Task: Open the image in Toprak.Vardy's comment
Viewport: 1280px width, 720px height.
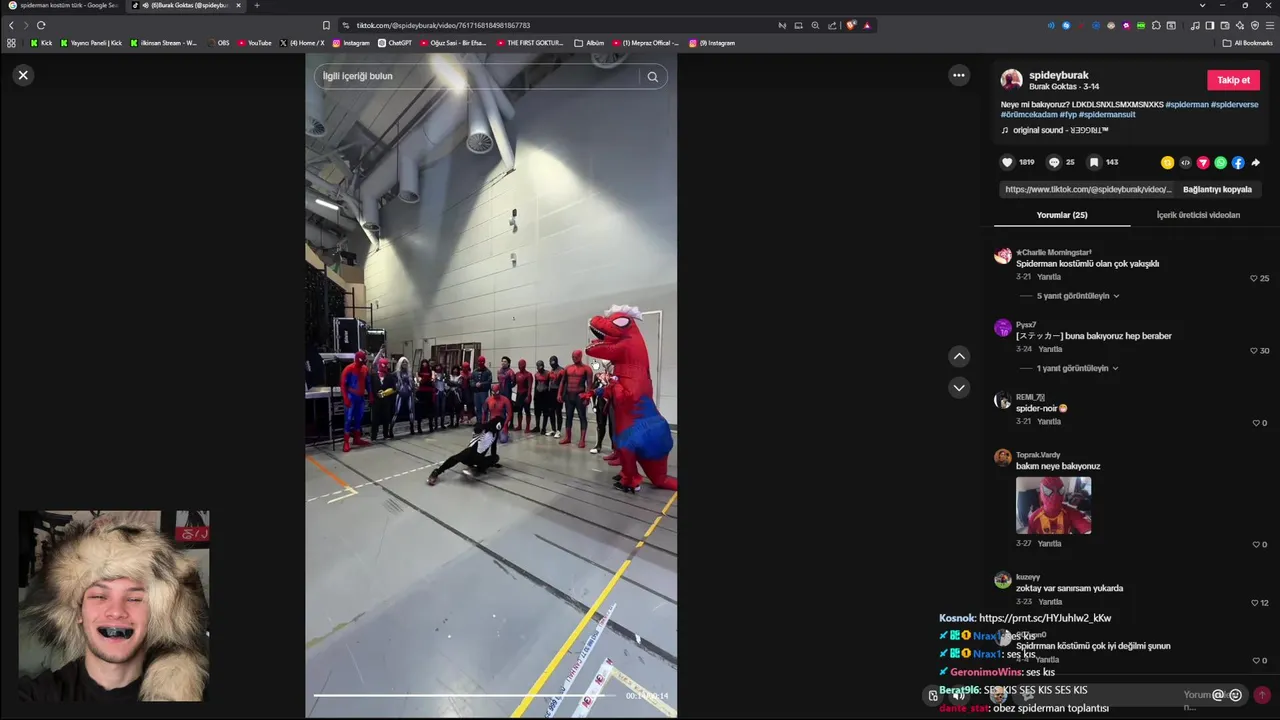Action: pyautogui.click(x=1053, y=505)
